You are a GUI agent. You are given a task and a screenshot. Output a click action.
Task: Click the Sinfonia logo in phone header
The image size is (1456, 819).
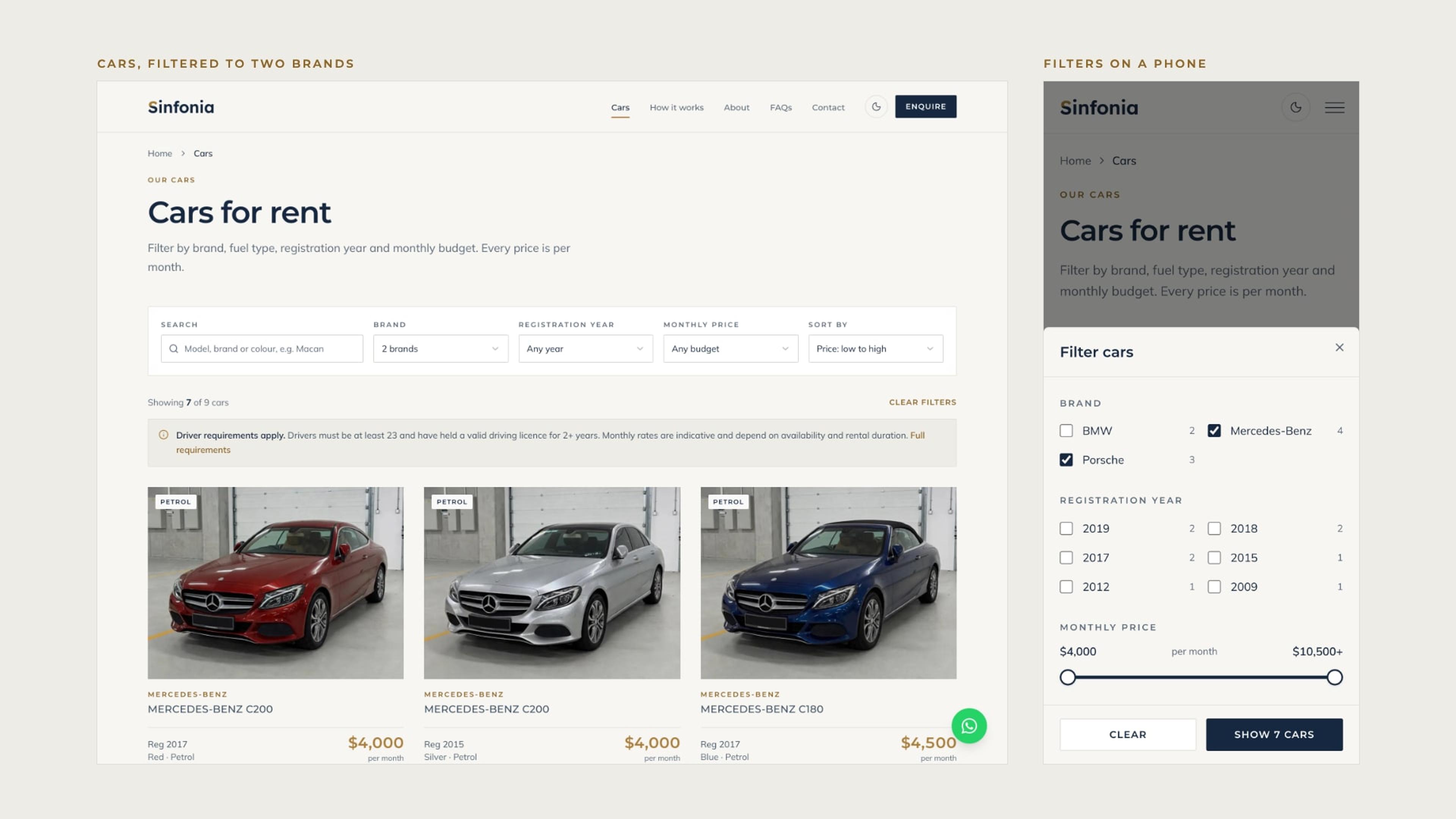(1099, 107)
